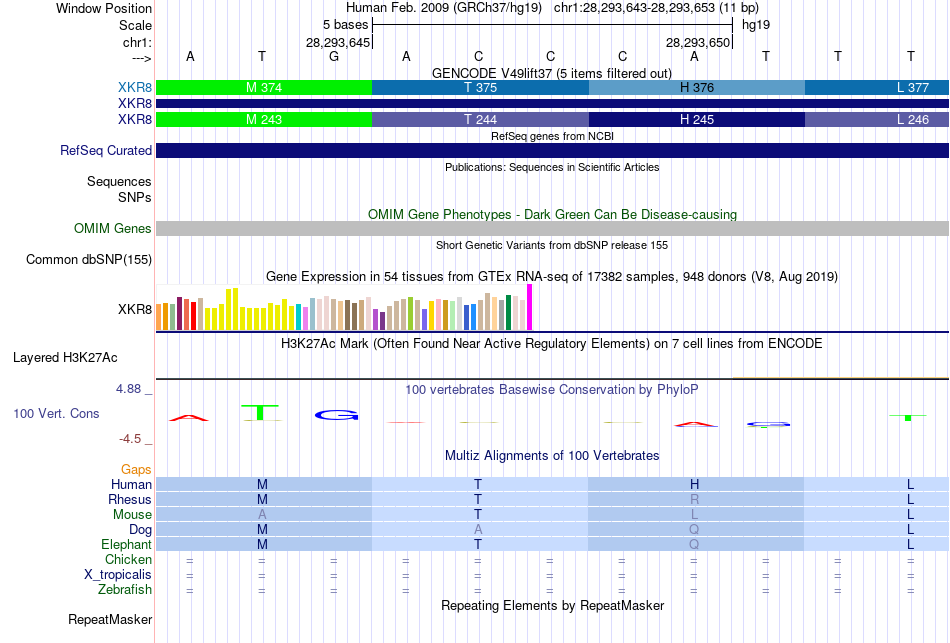Viewport: 950px width, 643px height.
Task: Click the 28,293,645 coordinate marker
Action: coord(337,42)
